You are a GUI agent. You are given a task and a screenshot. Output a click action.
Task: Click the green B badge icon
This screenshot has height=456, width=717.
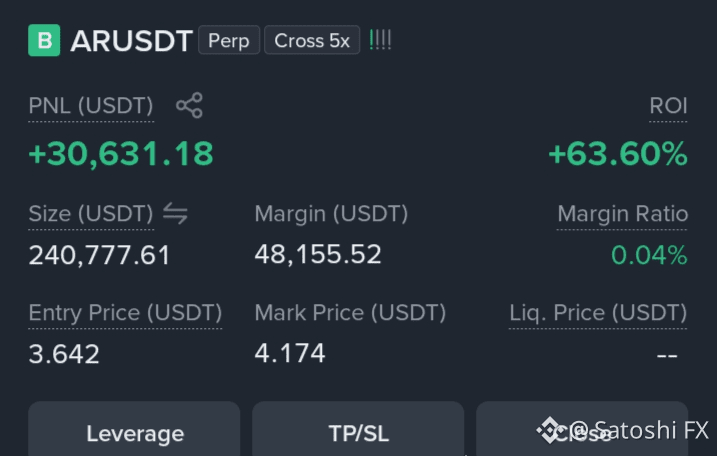point(44,40)
